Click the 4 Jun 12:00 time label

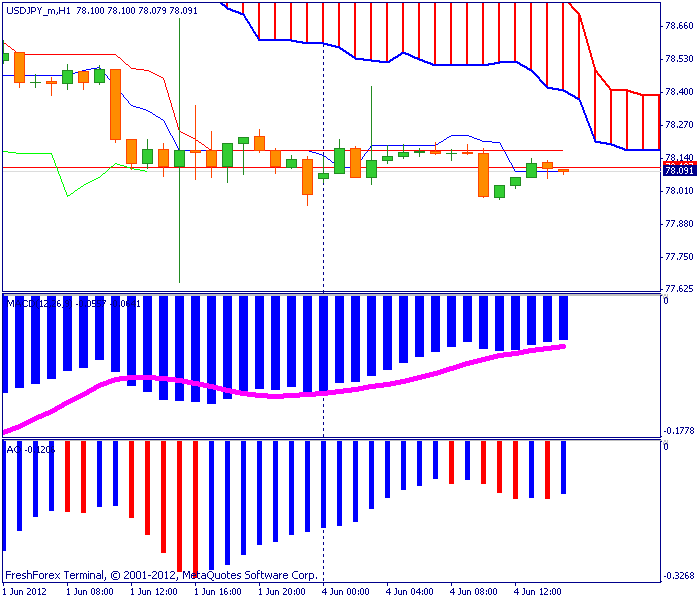tap(538, 592)
